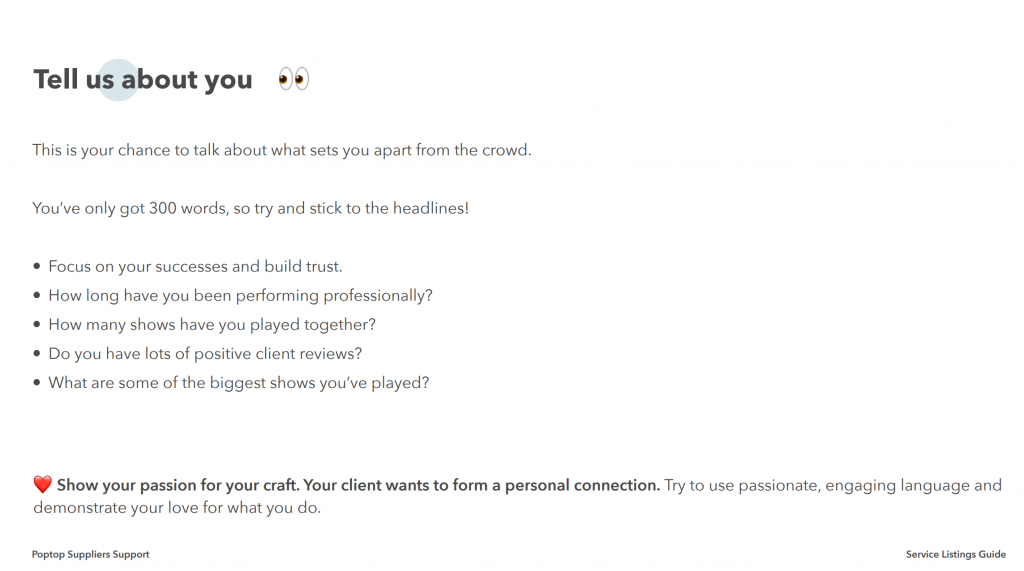The width and height of the screenshot is (1024, 571).
Task: Select the 'biggest shows you've played' bullet text
Action: click(238, 383)
